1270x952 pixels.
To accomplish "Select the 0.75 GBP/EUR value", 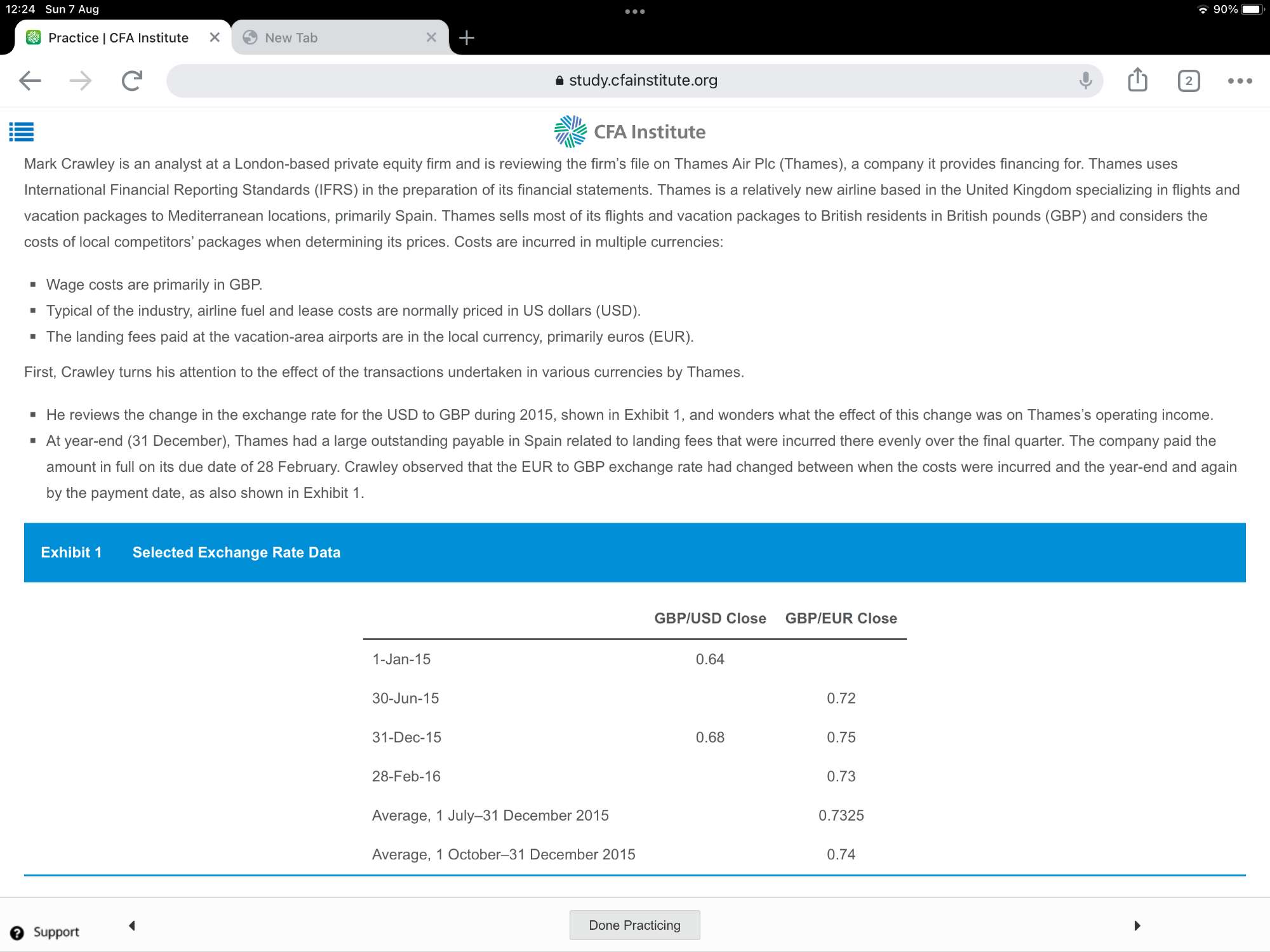I will click(841, 737).
